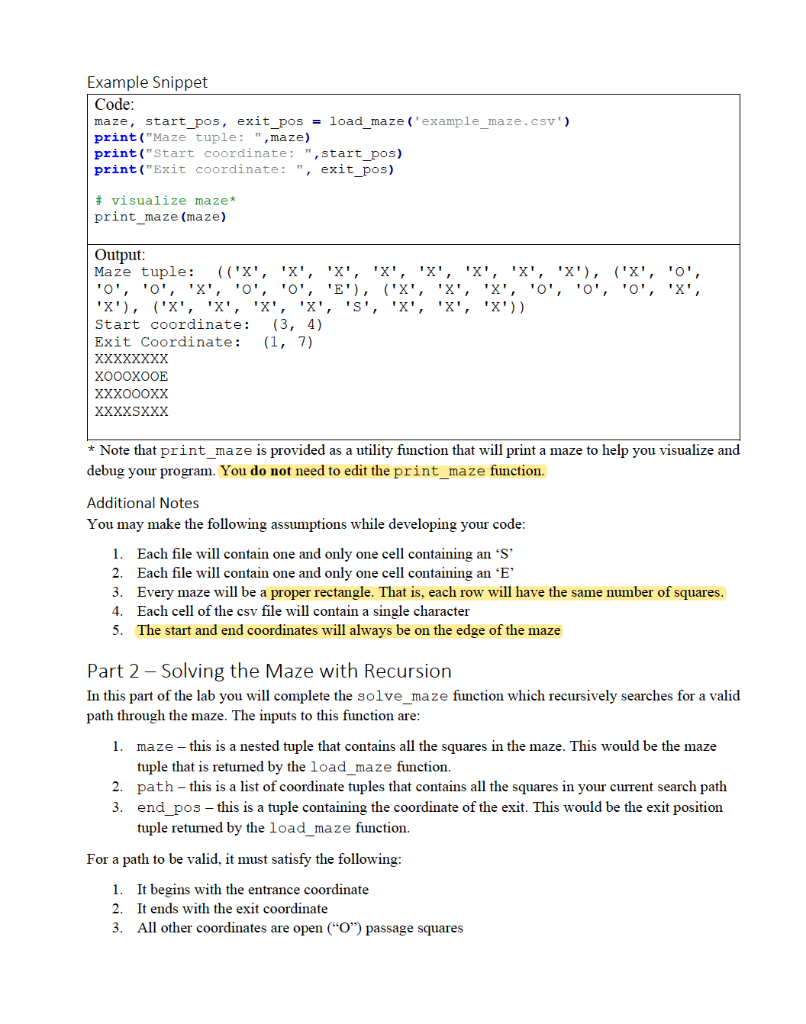This screenshot has height=1024, width=806.
Task: Click the Additional Notes heading
Action: pos(142,503)
